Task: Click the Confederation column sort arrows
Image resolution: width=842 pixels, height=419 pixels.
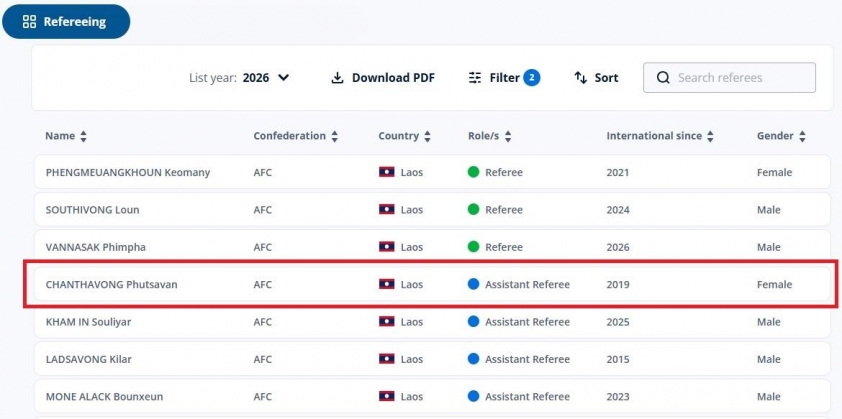Action: [x=335, y=136]
